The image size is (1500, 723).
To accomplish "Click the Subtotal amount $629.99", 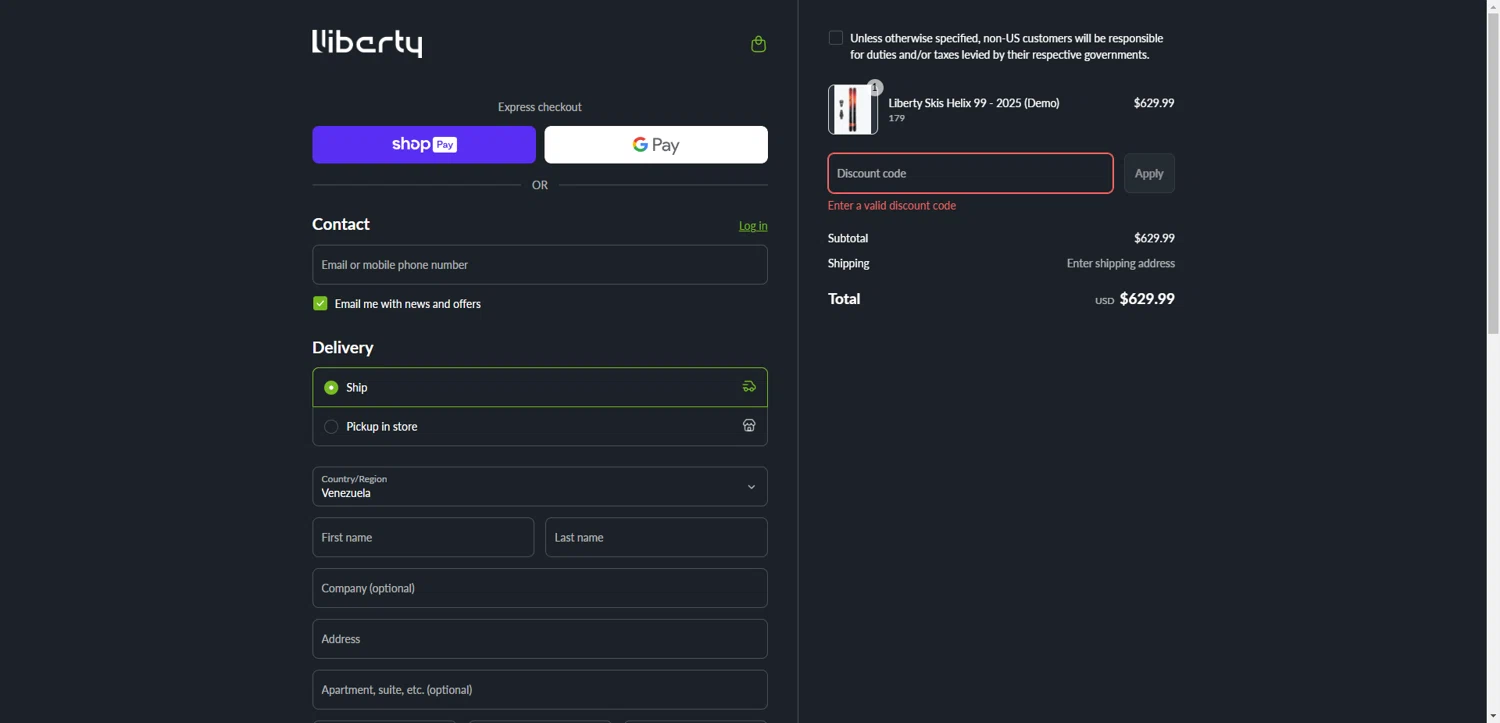I will click(1154, 239).
